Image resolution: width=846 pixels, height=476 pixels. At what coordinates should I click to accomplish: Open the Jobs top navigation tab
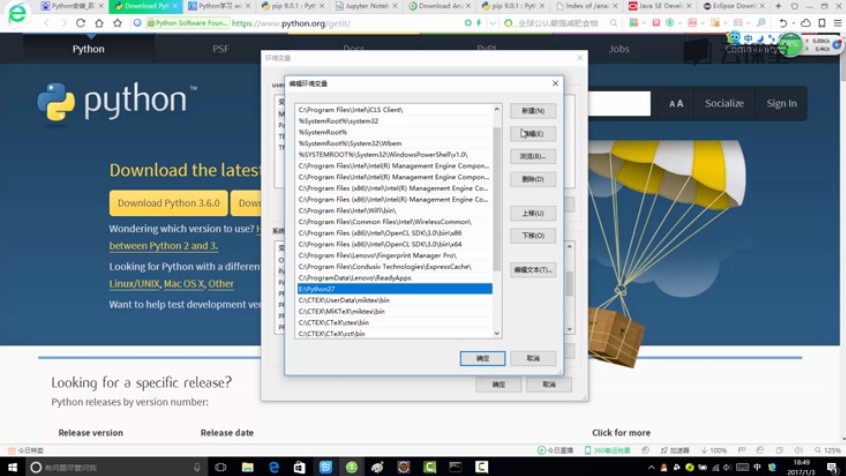(619, 49)
